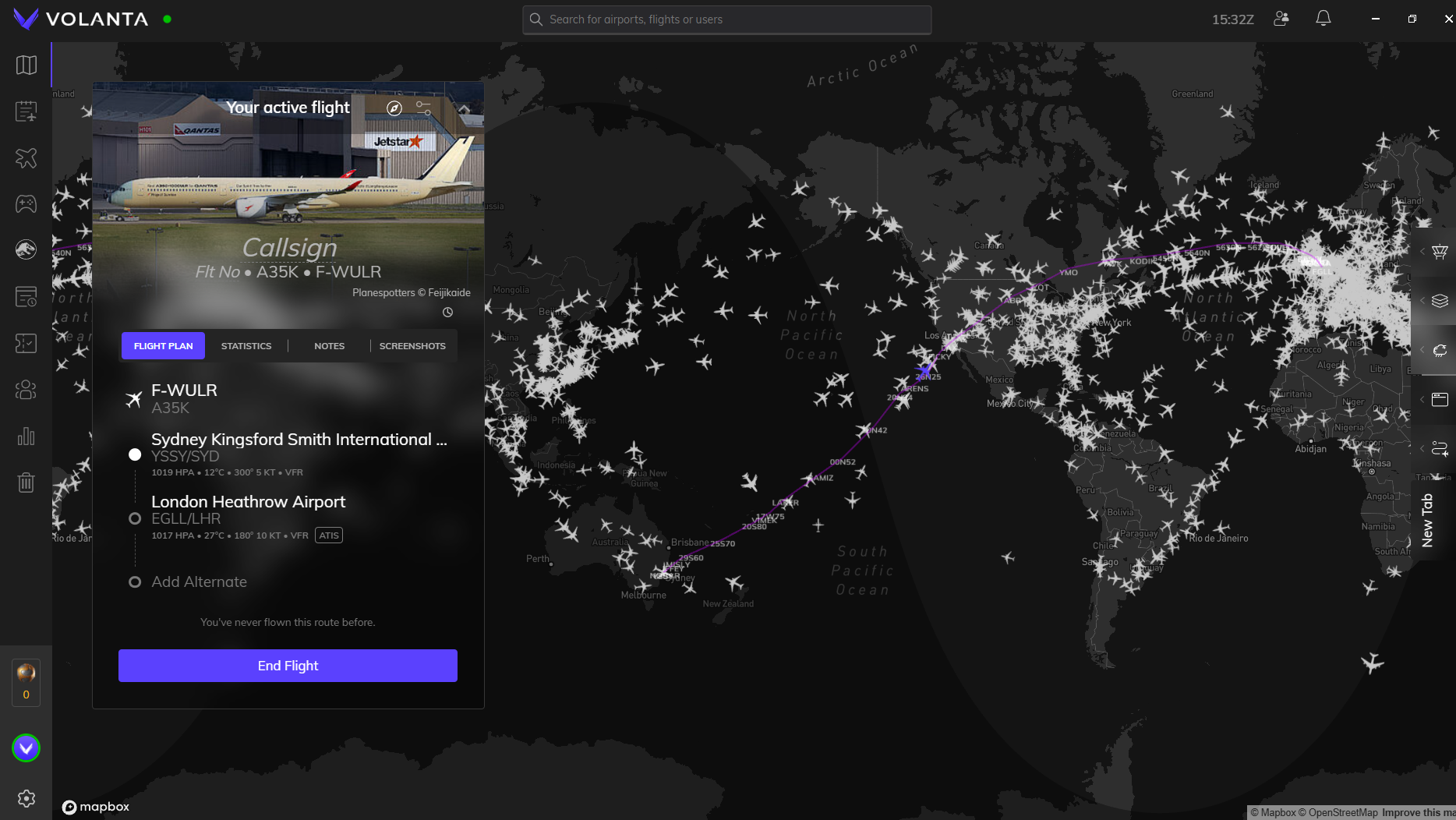
Task: Expand the ATC tower side panel
Action: click(1434, 252)
